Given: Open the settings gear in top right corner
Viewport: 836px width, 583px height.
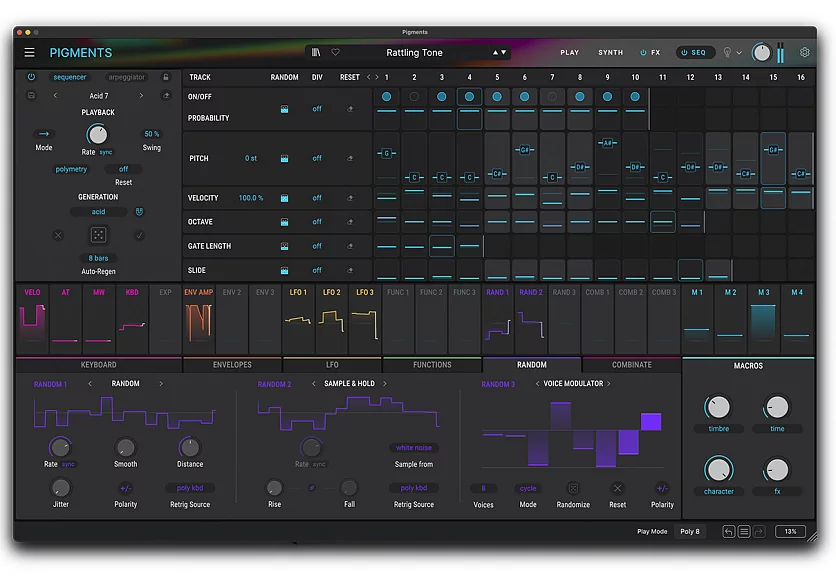Looking at the screenshot, I should (805, 52).
